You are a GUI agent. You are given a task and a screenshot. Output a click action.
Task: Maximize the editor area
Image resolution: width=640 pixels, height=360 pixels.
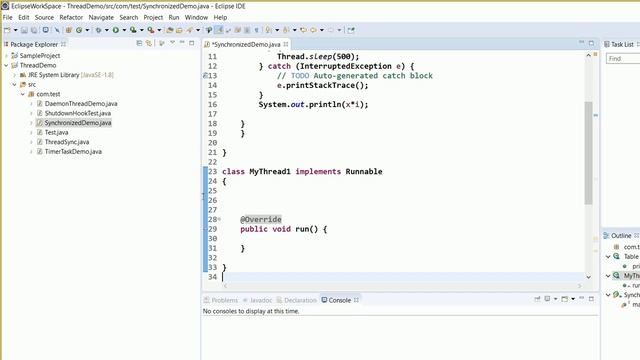(591, 43)
